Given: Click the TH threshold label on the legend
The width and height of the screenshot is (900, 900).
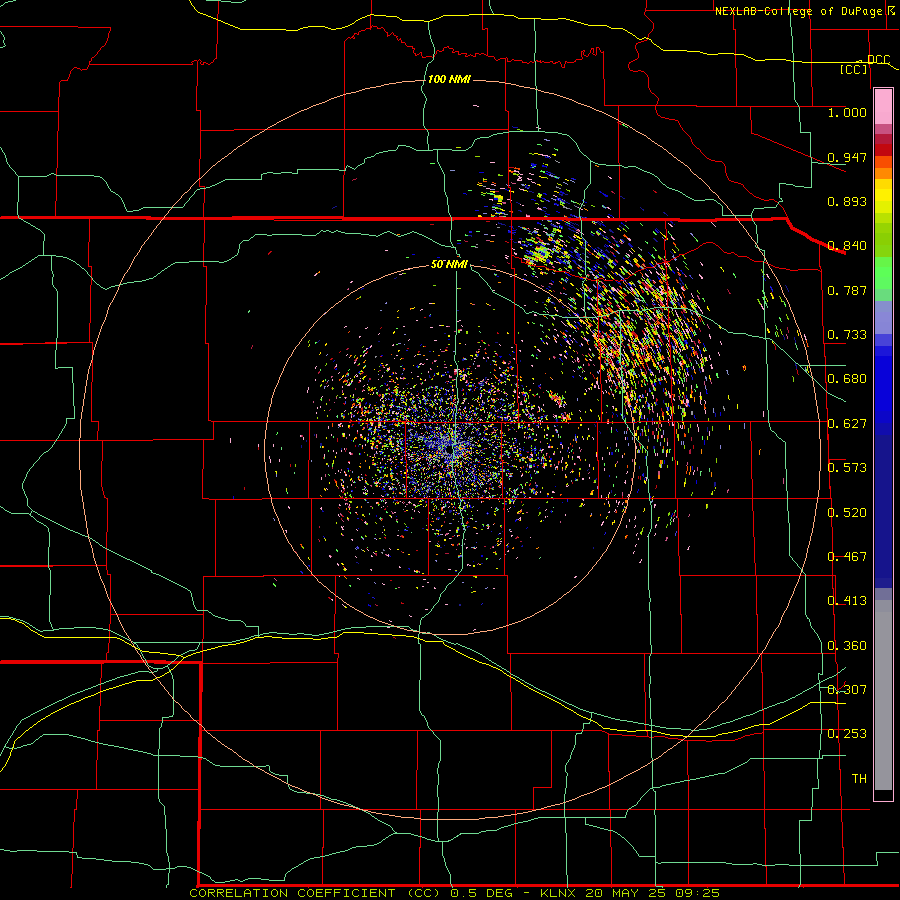Looking at the screenshot, I should [859, 779].
